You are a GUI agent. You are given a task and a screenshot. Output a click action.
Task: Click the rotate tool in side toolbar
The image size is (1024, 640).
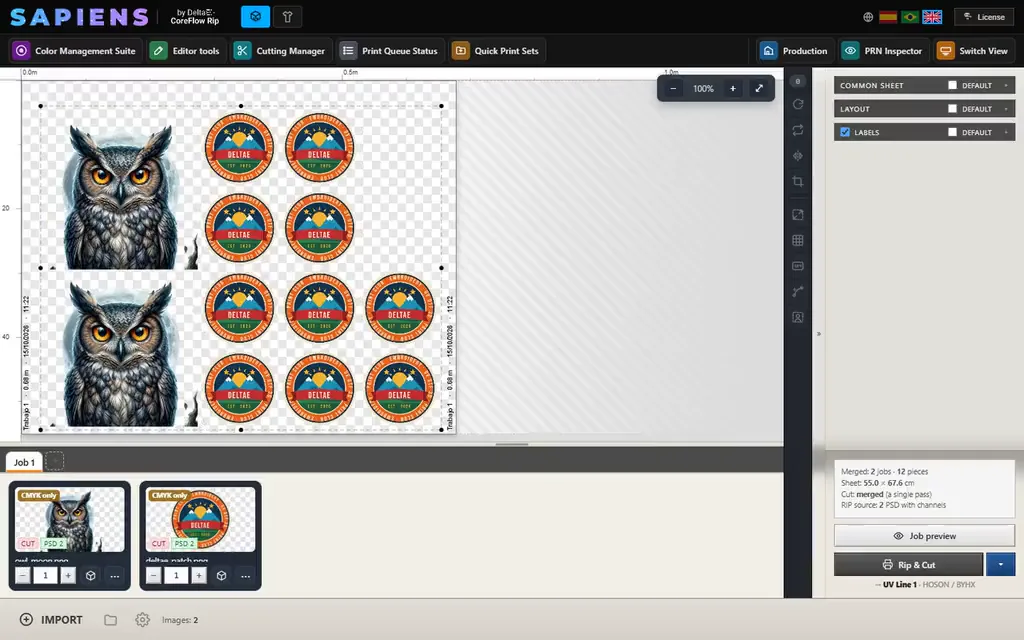click(797, 104)
